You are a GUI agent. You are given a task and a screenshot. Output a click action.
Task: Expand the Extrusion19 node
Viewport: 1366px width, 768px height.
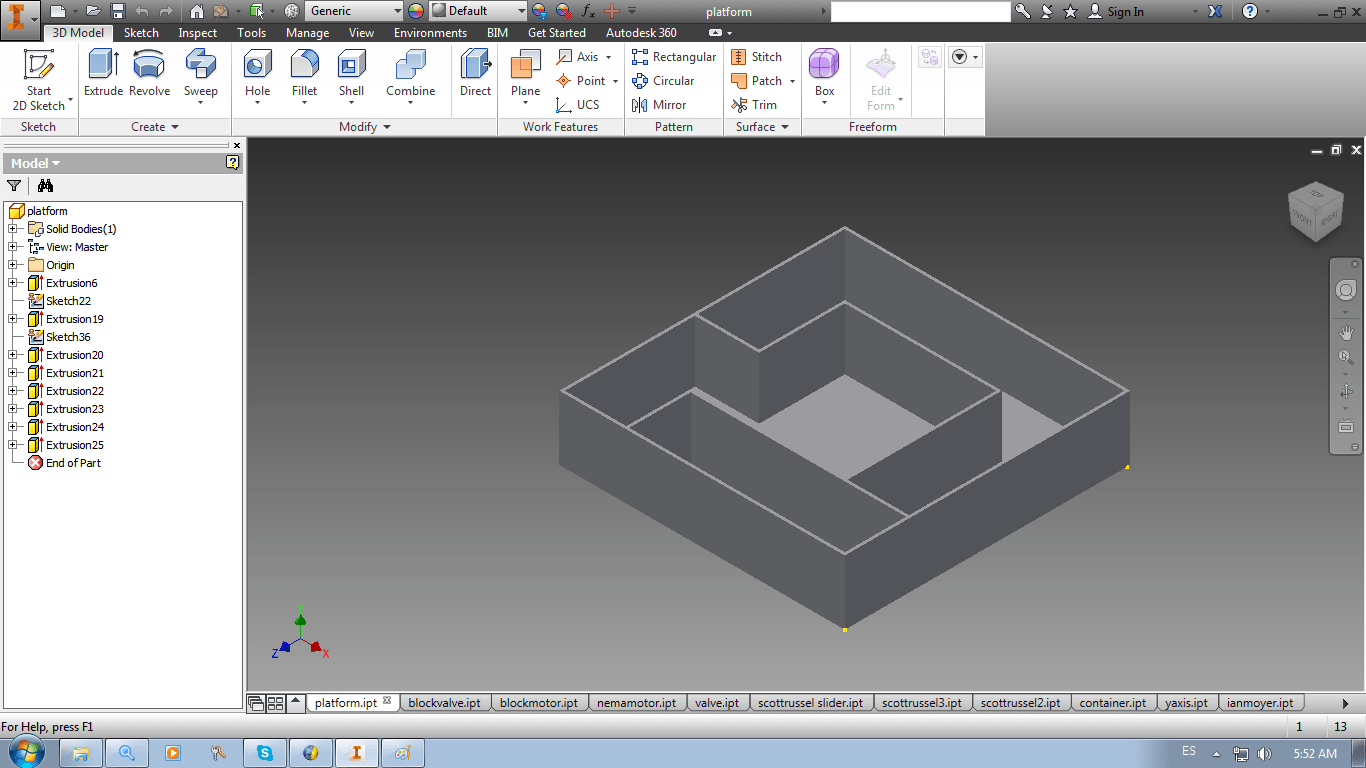13,319
